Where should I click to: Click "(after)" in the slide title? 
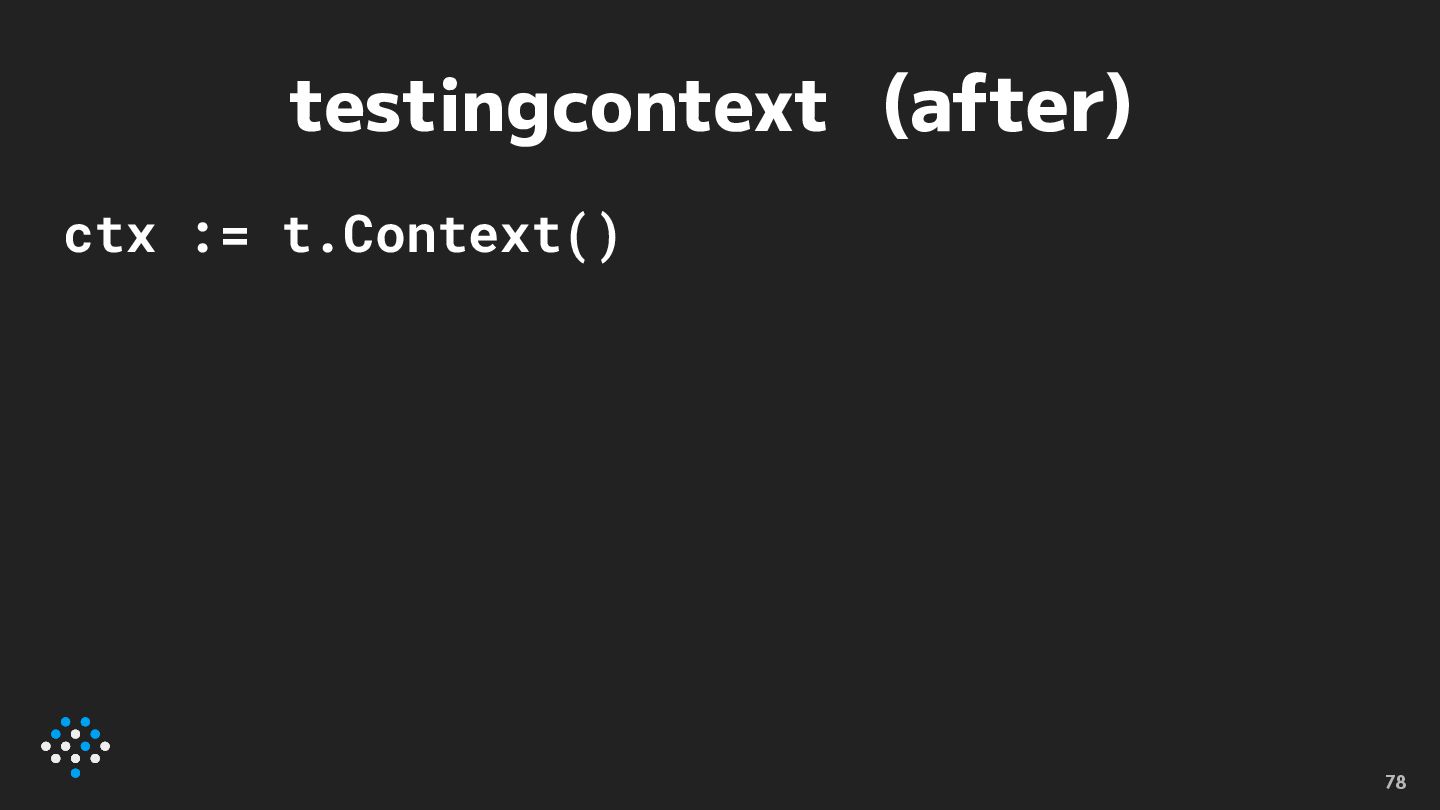[x=1008, y=107]
